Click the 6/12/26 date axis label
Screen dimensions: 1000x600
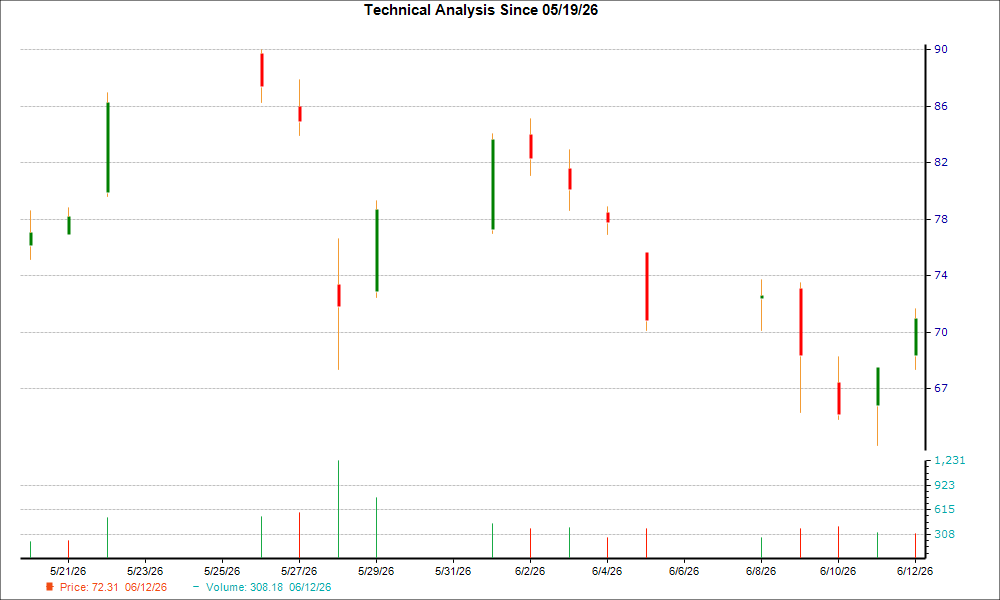pos(915,571)
